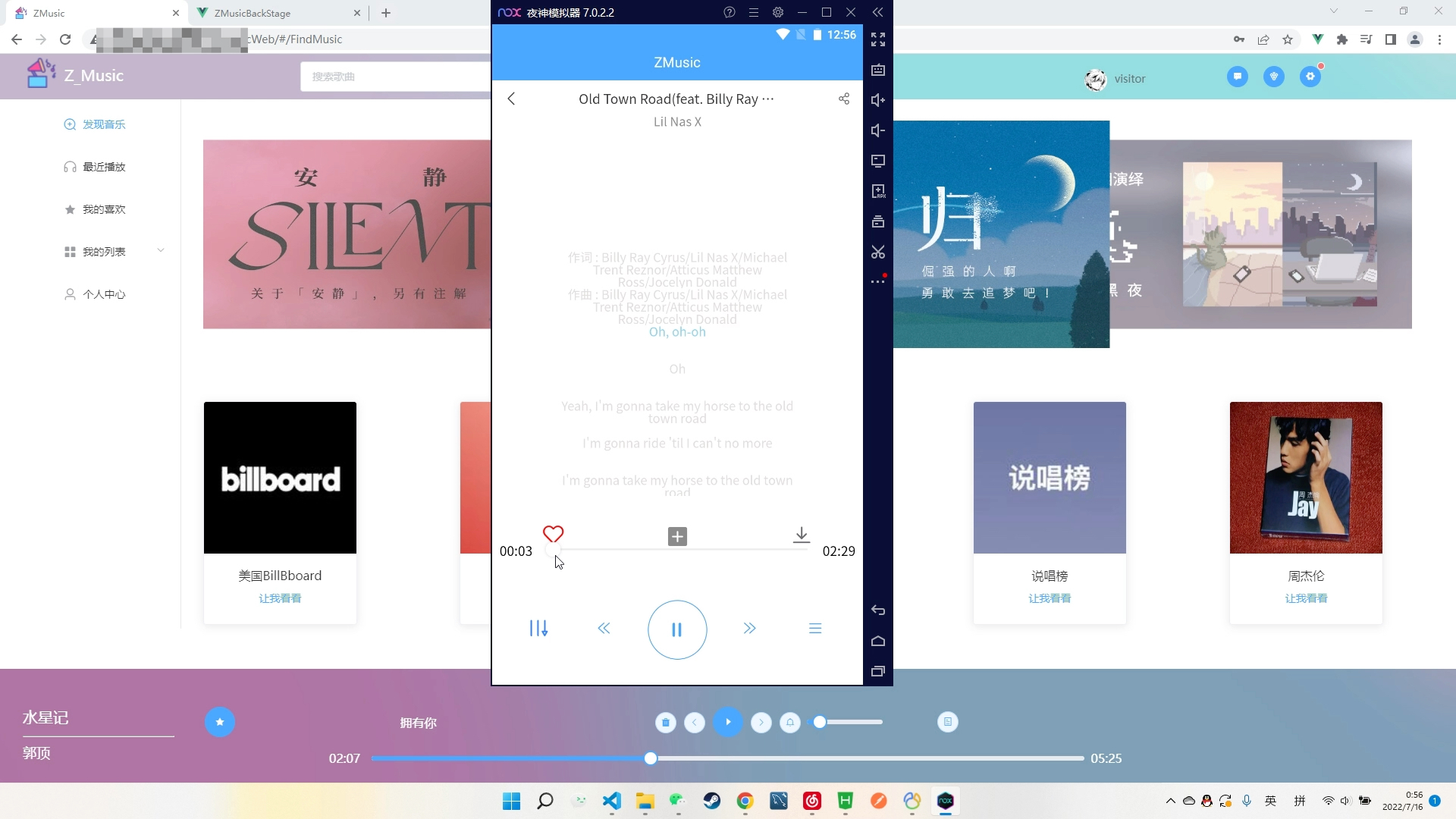
Task: Open Nox hamburger menu in title bar
Action: [x=754, y=12]
